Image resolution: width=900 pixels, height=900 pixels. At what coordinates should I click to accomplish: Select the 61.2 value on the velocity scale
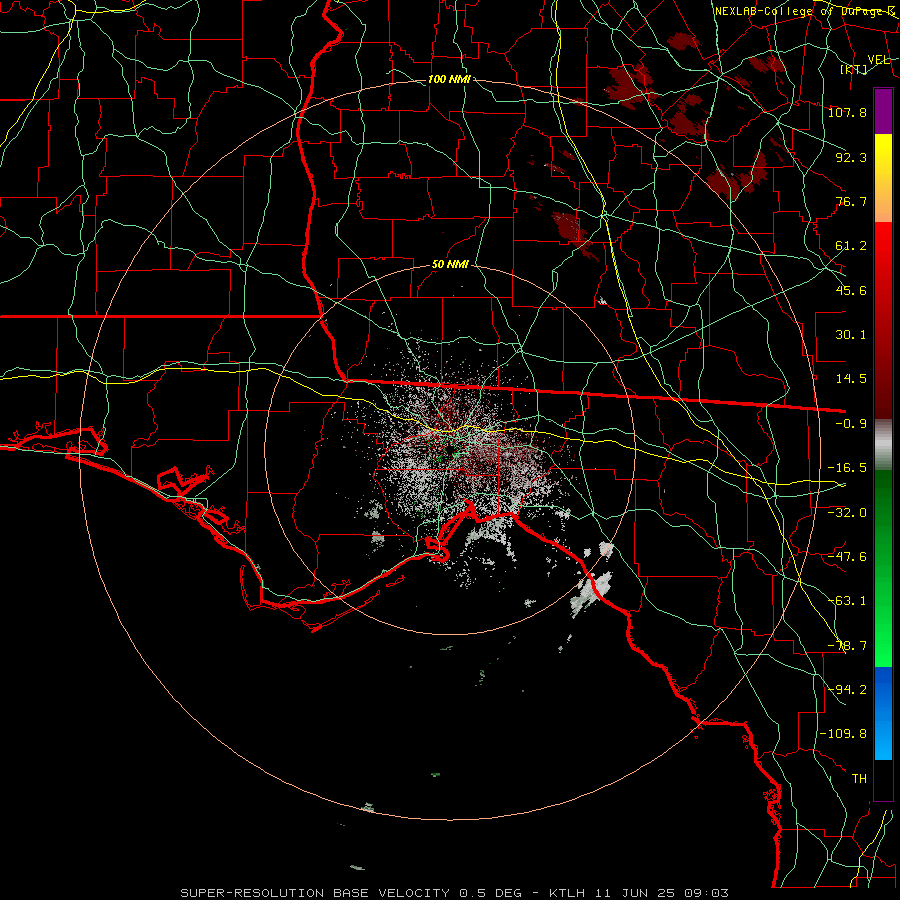[x=851, y=246]
